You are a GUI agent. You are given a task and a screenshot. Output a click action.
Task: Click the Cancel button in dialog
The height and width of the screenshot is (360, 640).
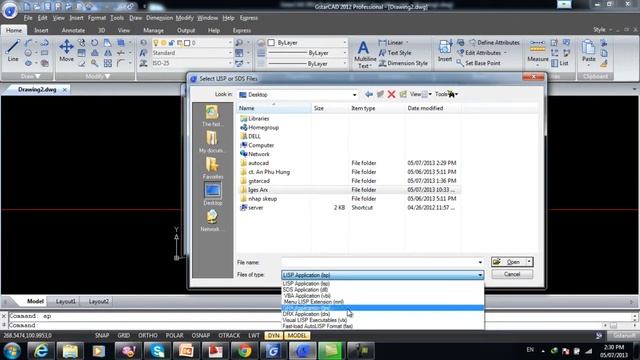pos(512,274)
